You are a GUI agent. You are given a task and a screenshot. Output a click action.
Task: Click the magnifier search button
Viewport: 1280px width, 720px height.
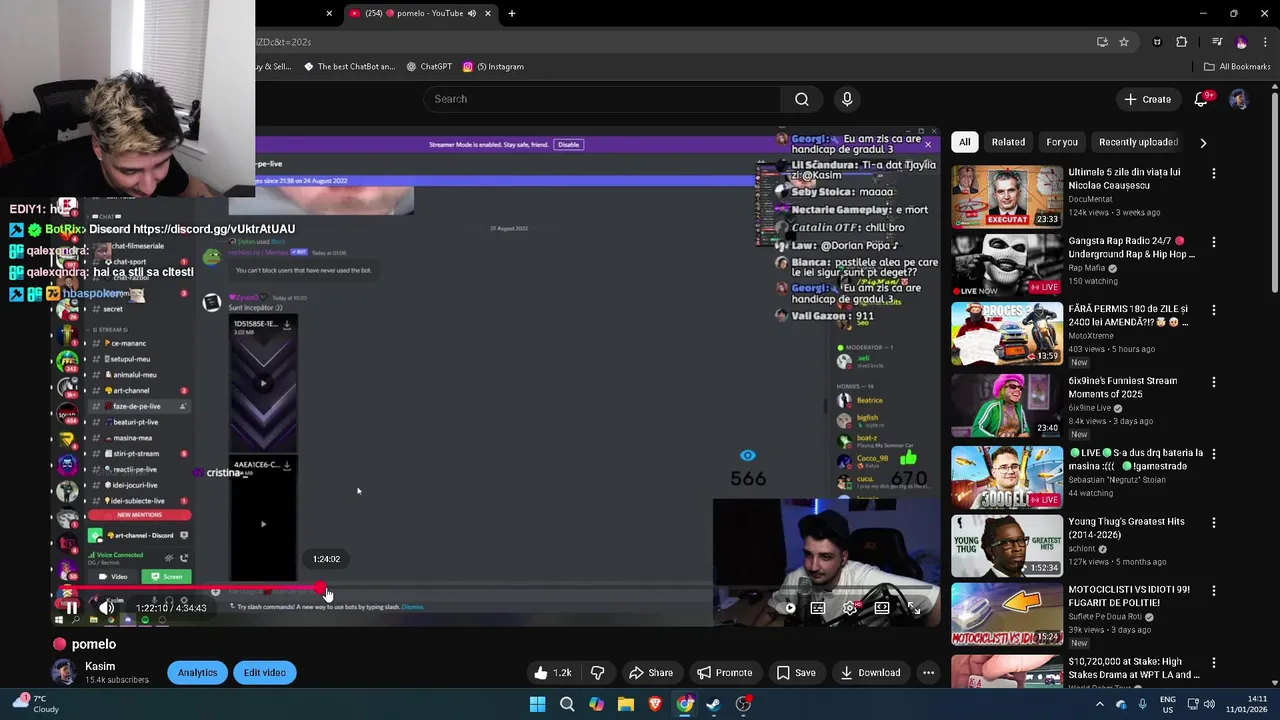coord(801,99)
